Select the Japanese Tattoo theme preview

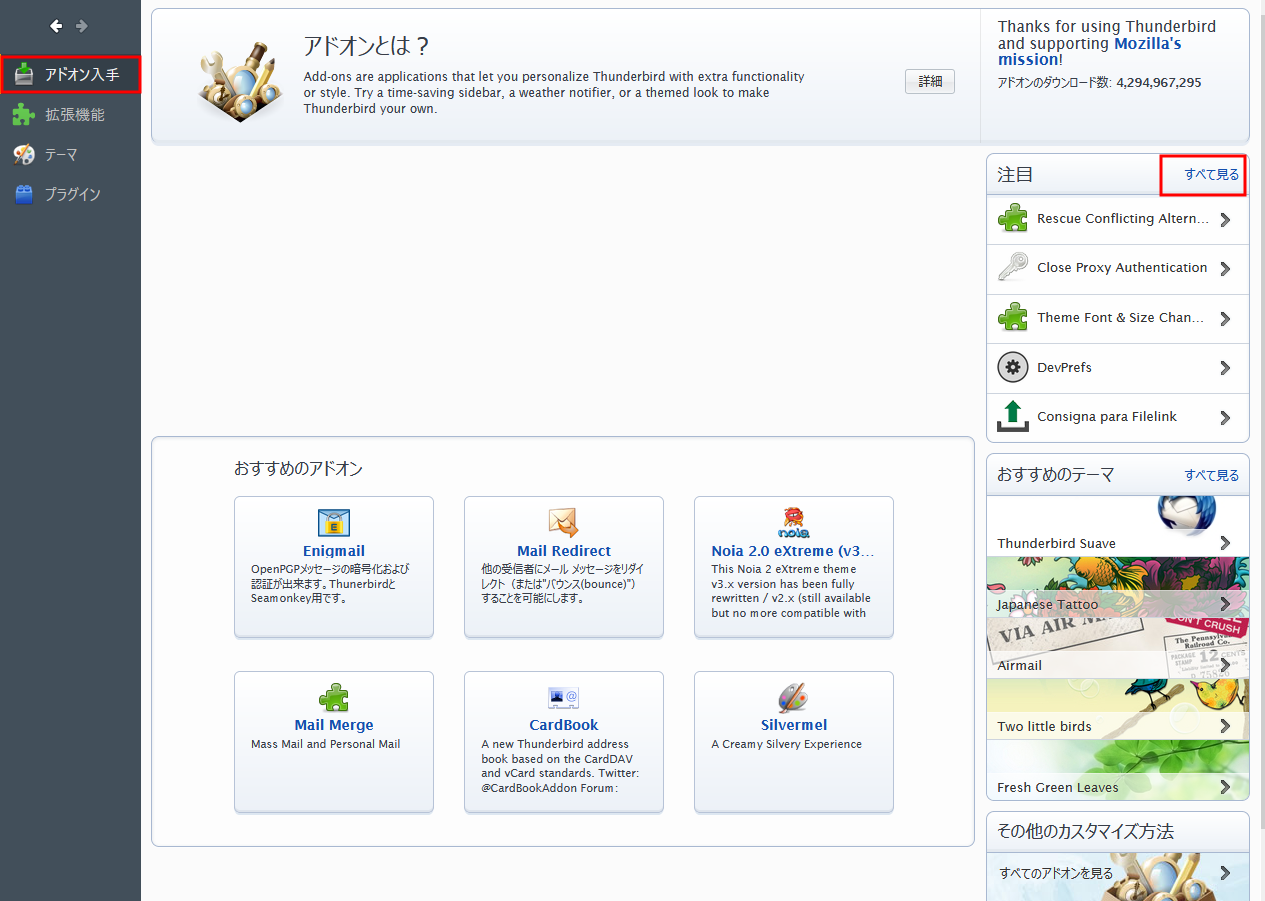pos(1118,587)
